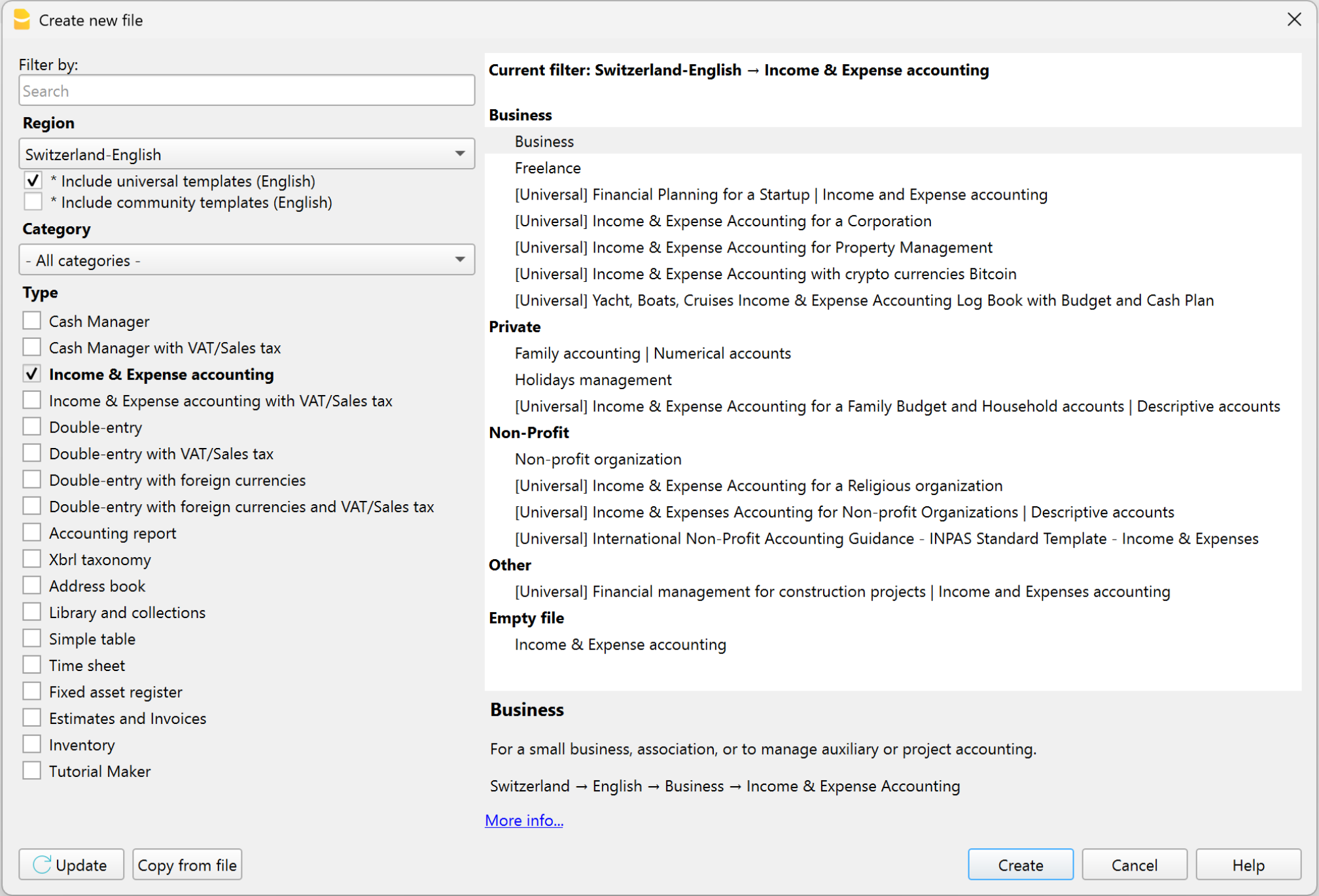Screen dimensions: 1319x896
Task: Focus the Search filter field
Action: [247, 91]
